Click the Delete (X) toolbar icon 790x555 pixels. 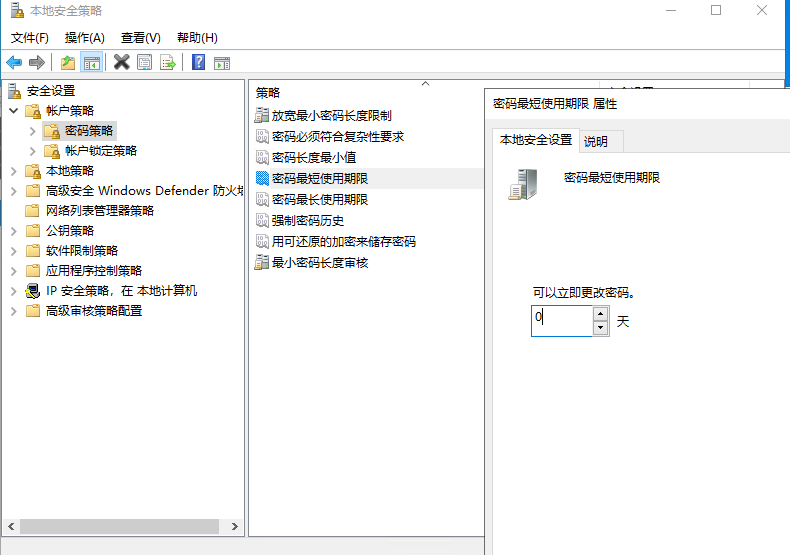point(121,62)
